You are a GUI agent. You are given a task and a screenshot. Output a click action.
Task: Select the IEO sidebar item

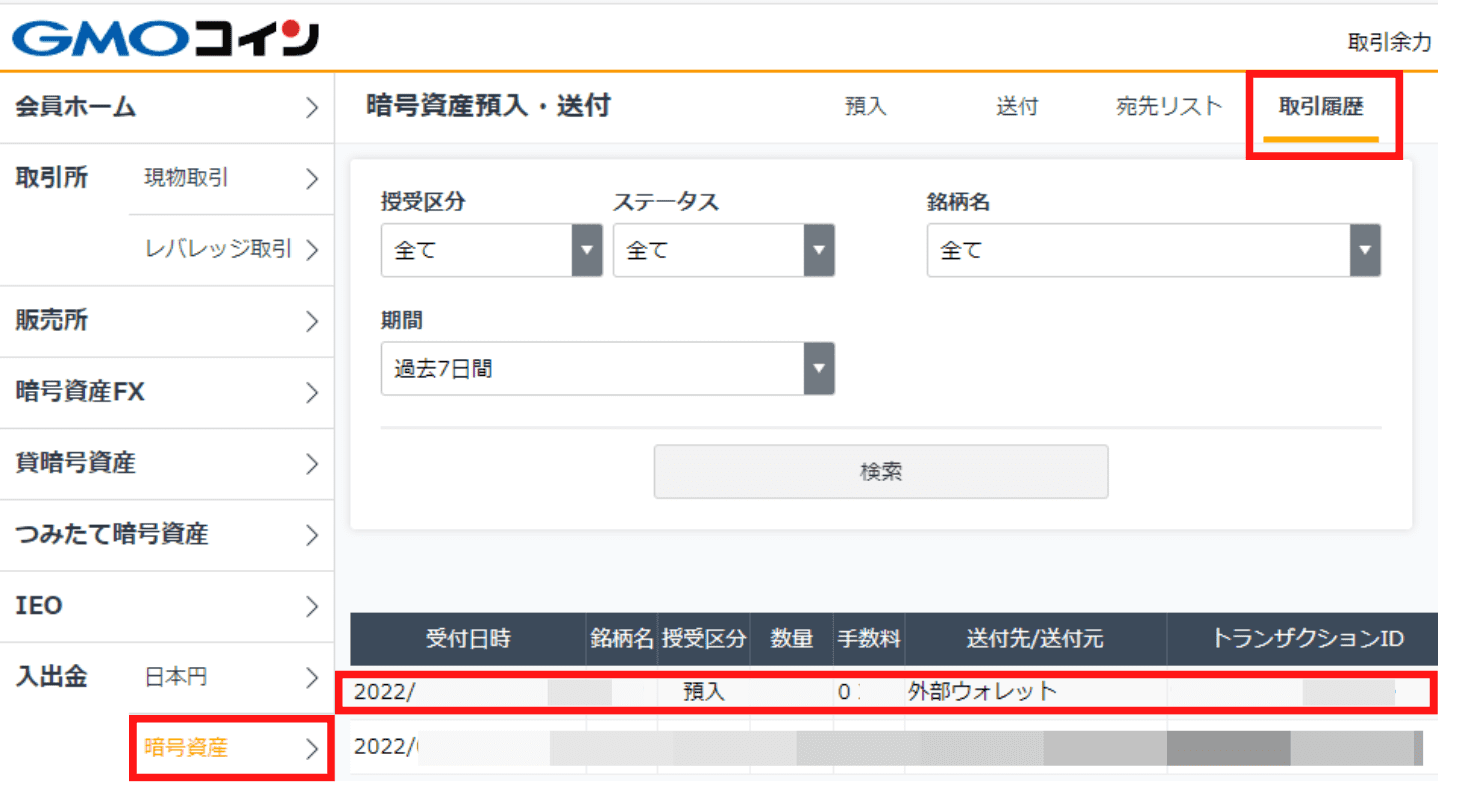point(167,606)
